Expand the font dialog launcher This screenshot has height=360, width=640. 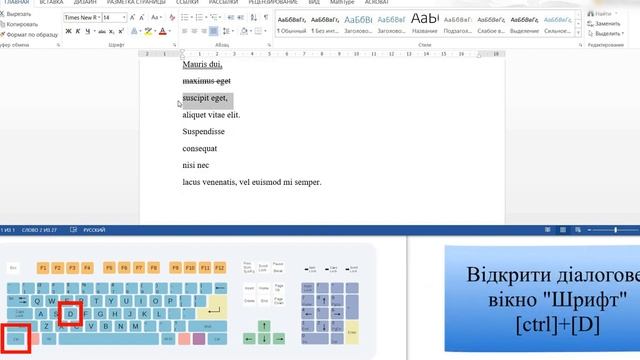175,45
